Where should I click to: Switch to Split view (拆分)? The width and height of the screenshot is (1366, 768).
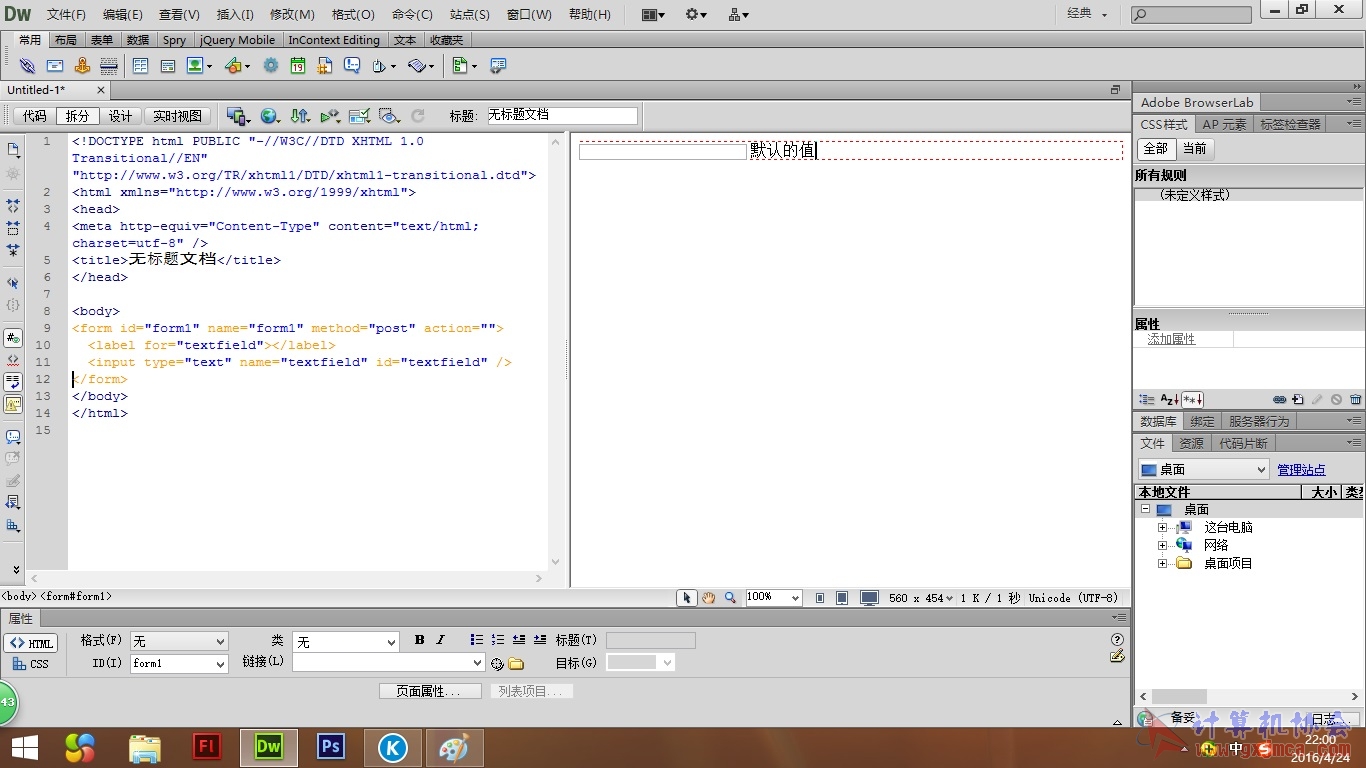click(x=77, y=116)
